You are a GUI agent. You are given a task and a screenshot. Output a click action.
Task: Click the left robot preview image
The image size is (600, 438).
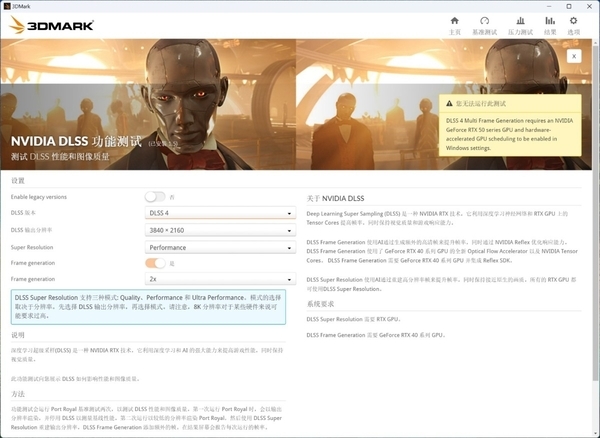click(x=148, y=104)
